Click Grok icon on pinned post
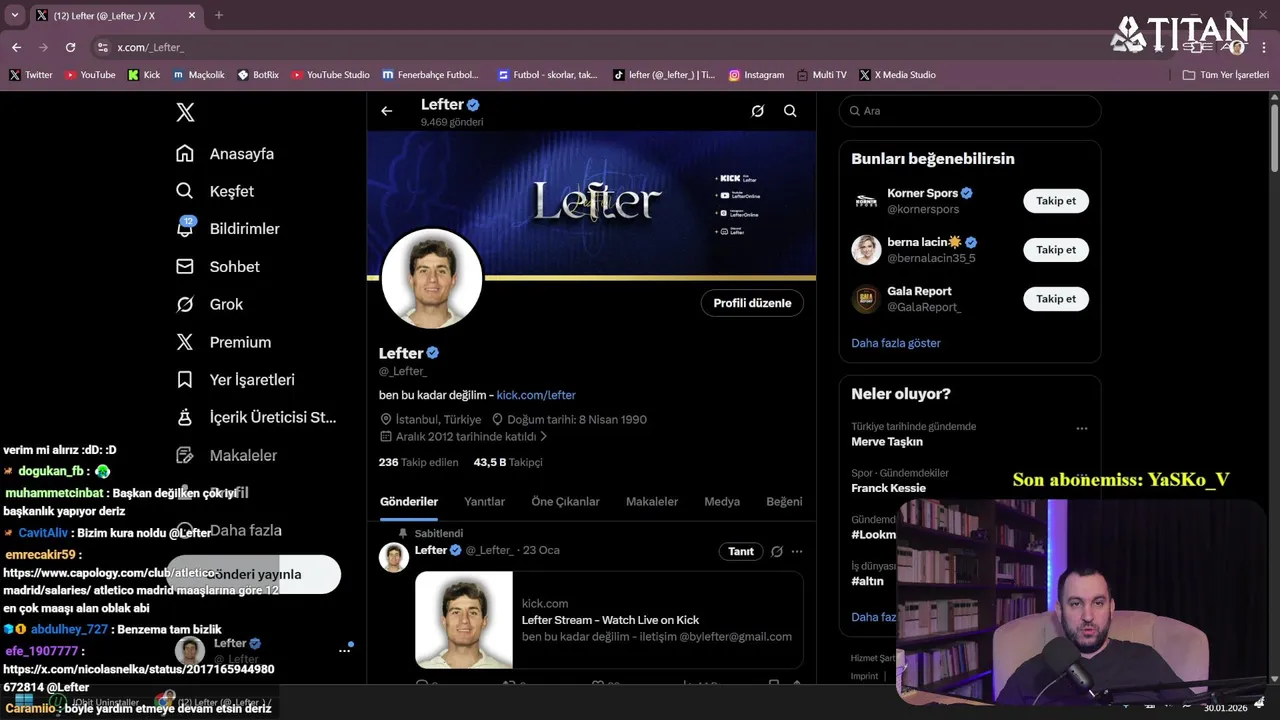This screenshot has width=1280, height=720. 777,551
